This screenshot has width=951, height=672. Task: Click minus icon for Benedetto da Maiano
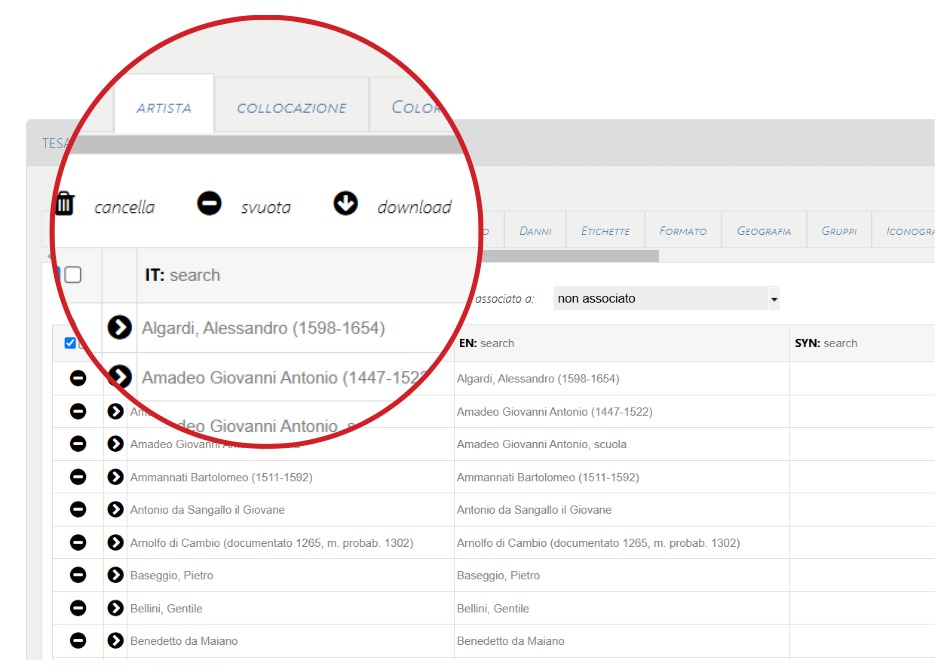[x=78, y=641]
